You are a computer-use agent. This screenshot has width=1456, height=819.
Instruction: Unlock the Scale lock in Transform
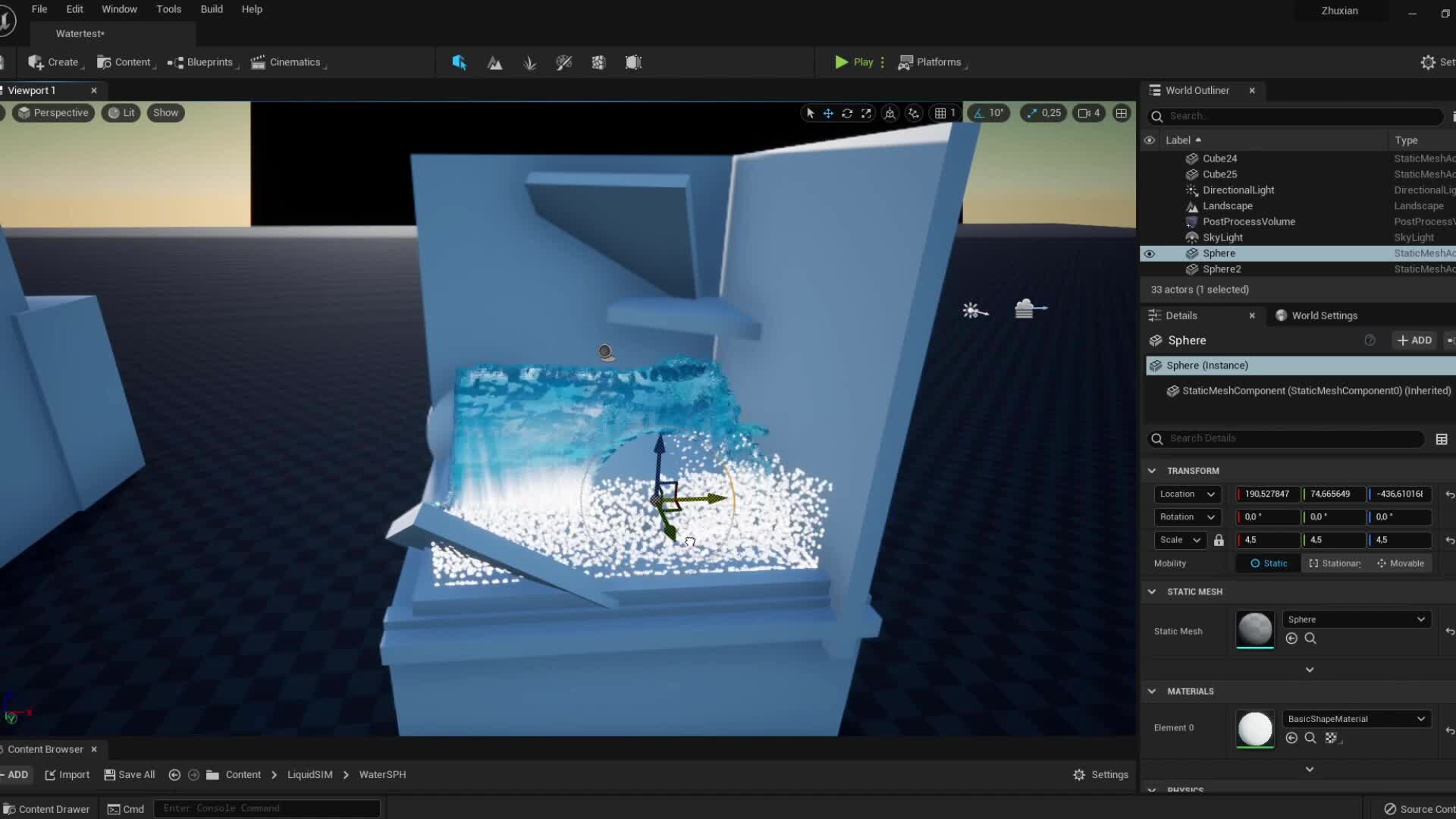pos(1219,540)
